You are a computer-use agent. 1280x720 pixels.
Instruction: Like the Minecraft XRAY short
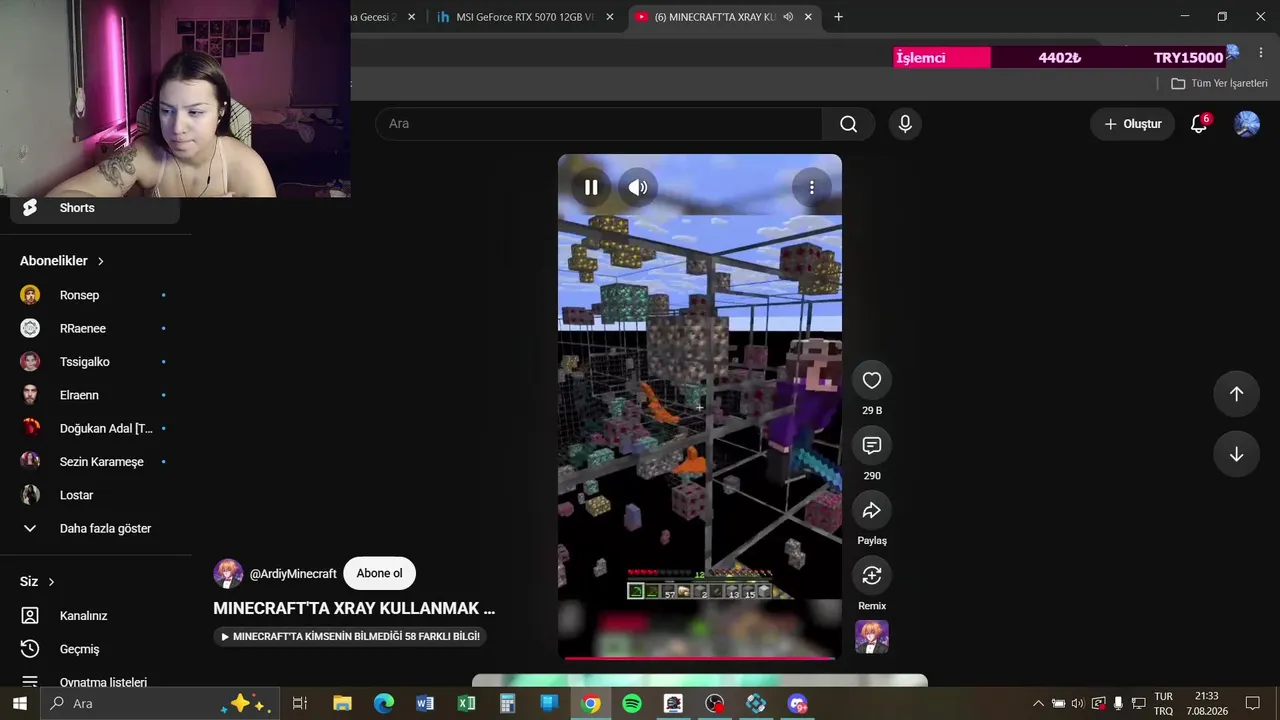(x=872, y=380)
